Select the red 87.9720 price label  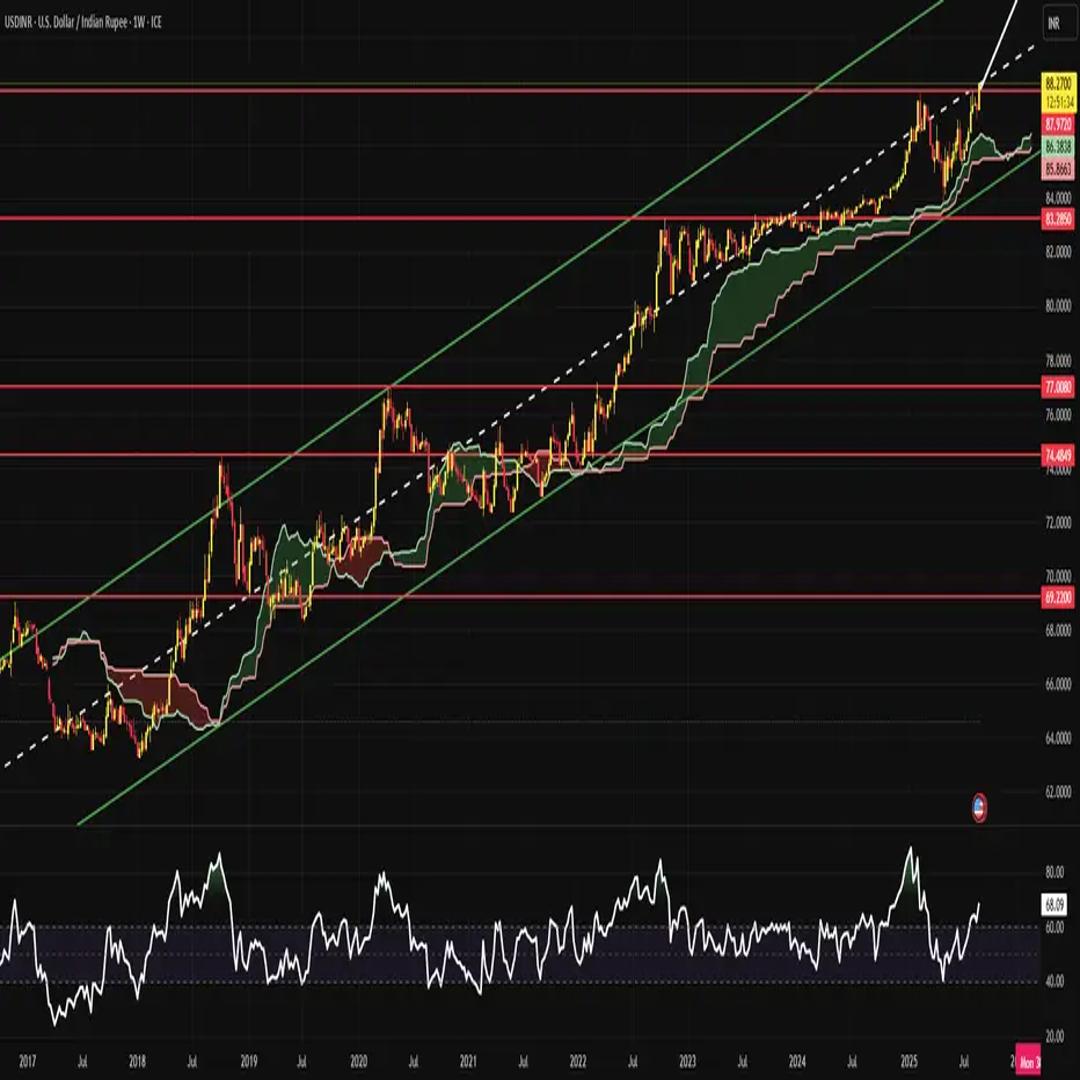click(1058, 124)
